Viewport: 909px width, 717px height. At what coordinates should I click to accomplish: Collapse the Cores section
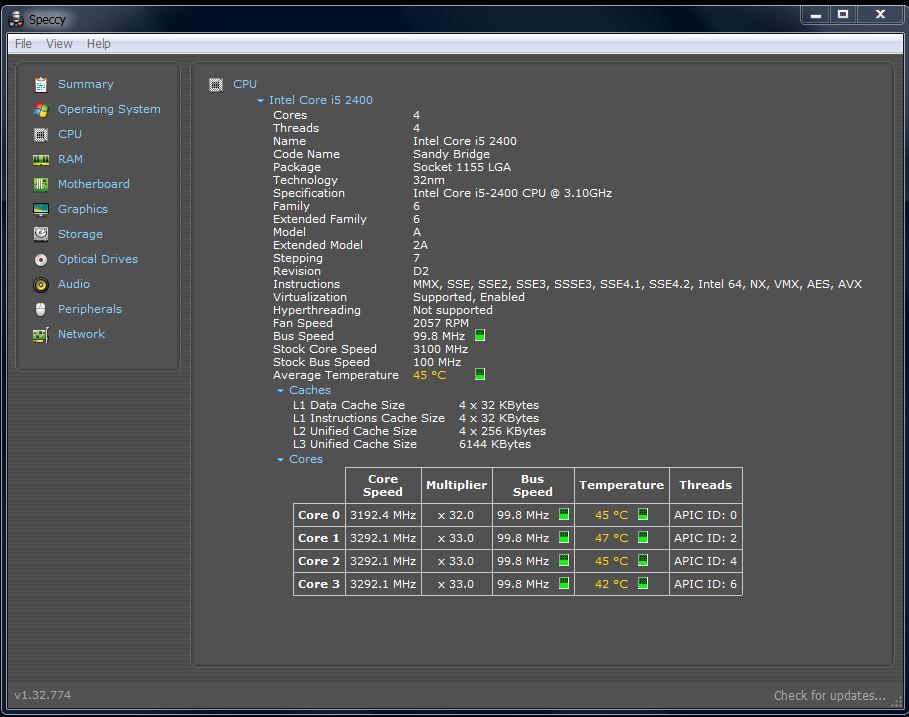pos(281,460)
